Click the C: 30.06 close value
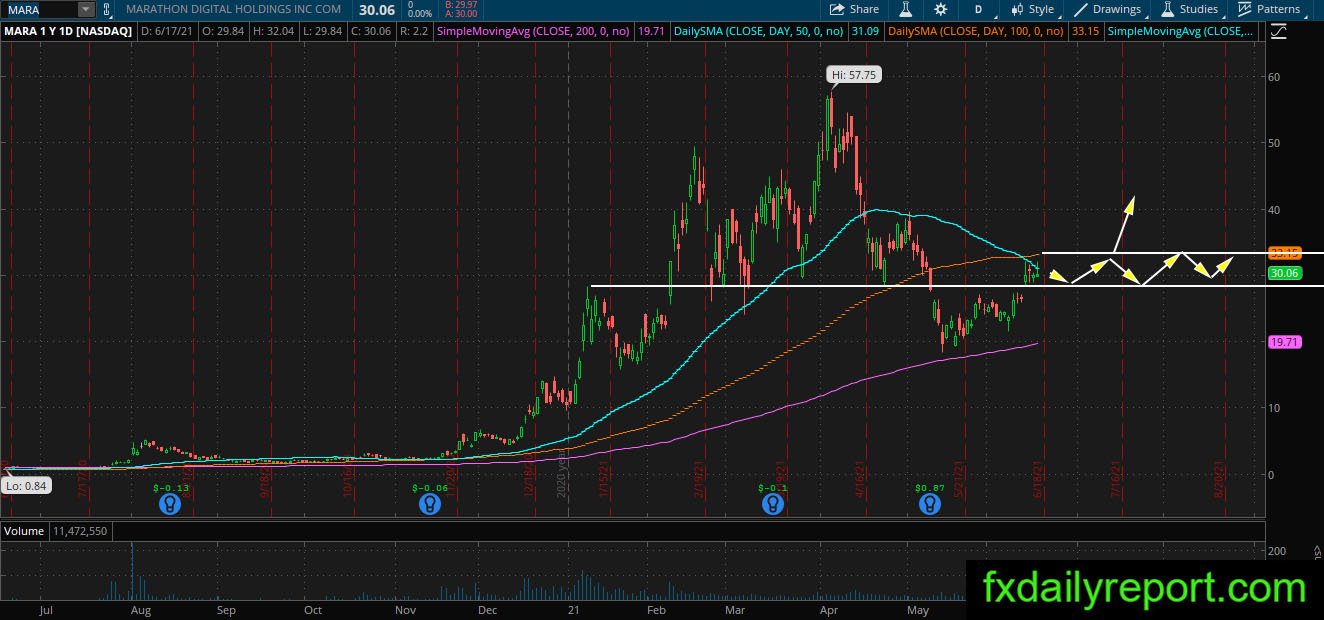The image size is (1324, 620). pos(372,32)
